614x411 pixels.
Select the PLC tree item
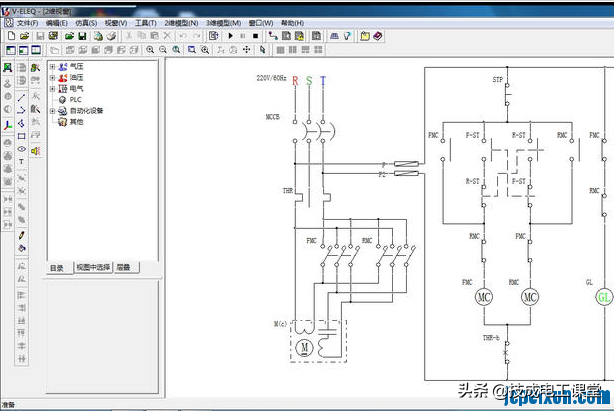75,100
